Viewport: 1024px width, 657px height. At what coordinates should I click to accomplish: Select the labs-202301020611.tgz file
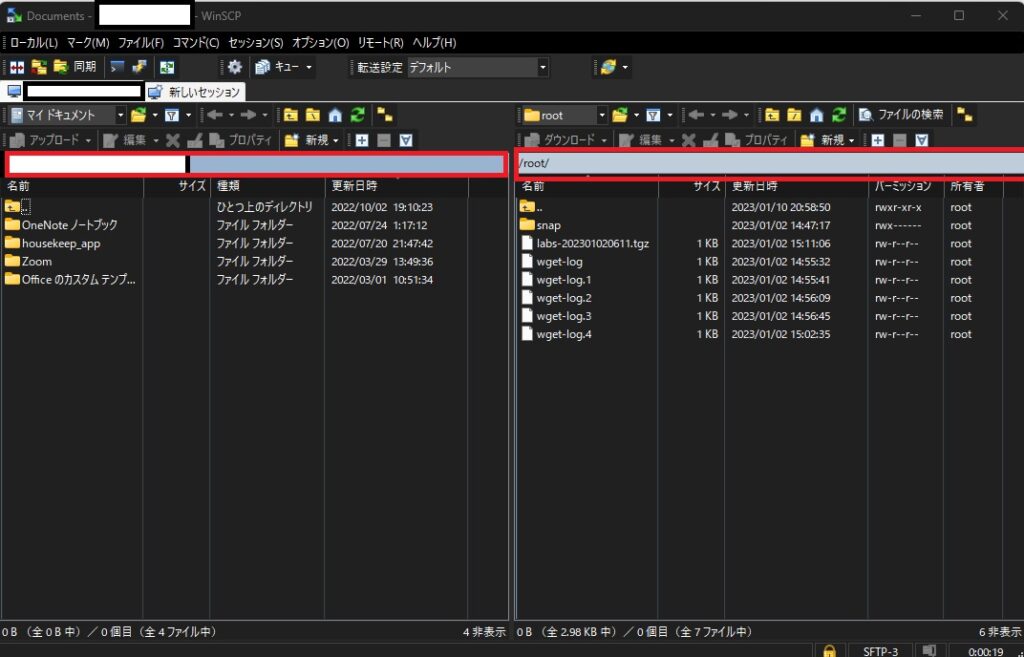click(x=592, y=244)
